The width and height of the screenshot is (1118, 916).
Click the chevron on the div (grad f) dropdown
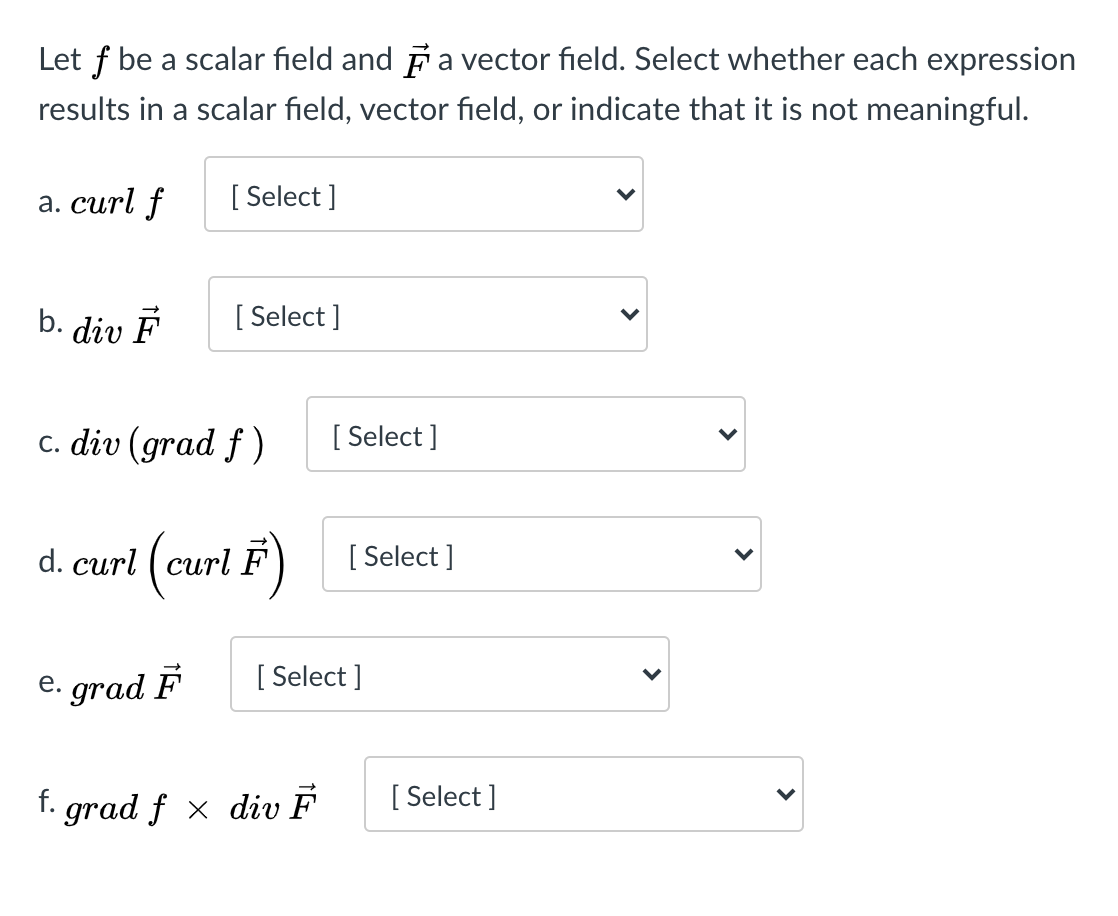[726, 433]
